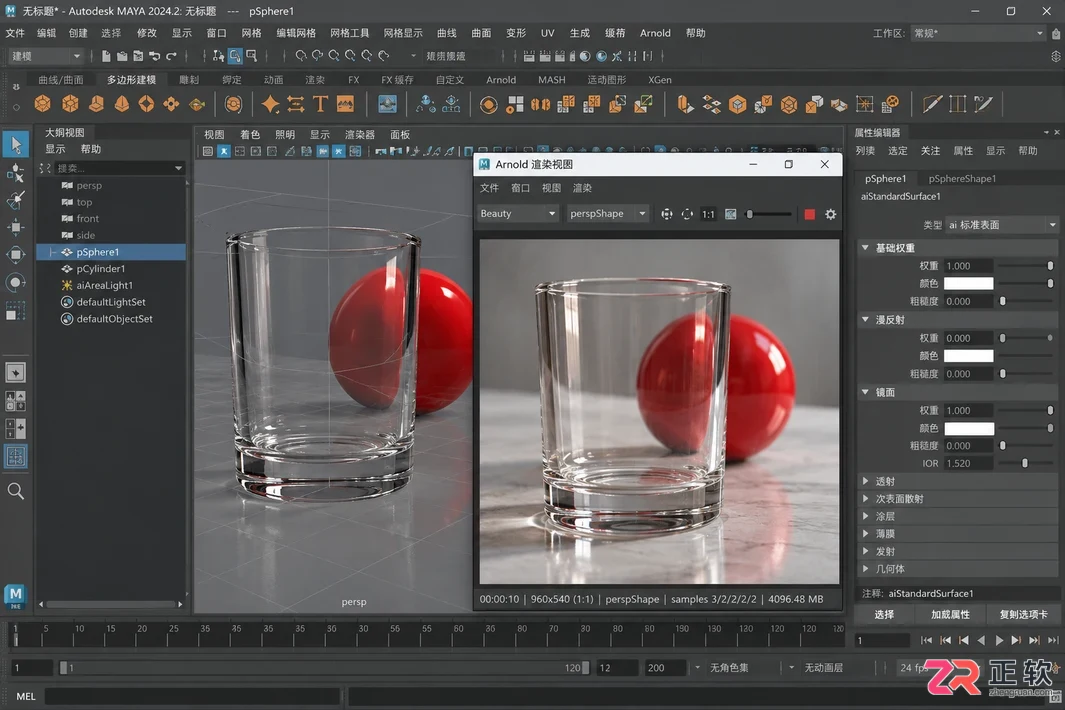Click the 镜面 颜色 color swatch
The width and height of the screenshot is (1065, 710).
(969, 428)
